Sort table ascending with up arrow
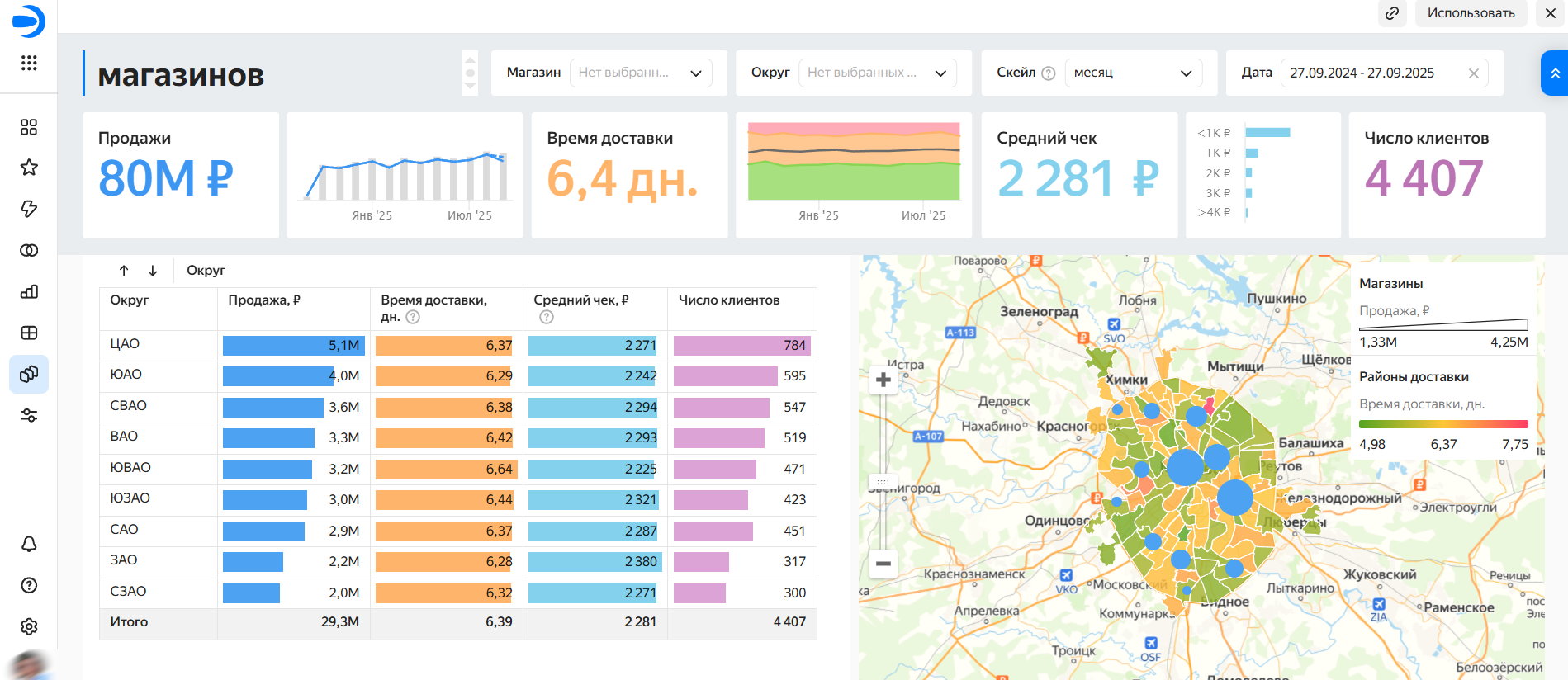The image size is (1568, 680). coord(124,271)
